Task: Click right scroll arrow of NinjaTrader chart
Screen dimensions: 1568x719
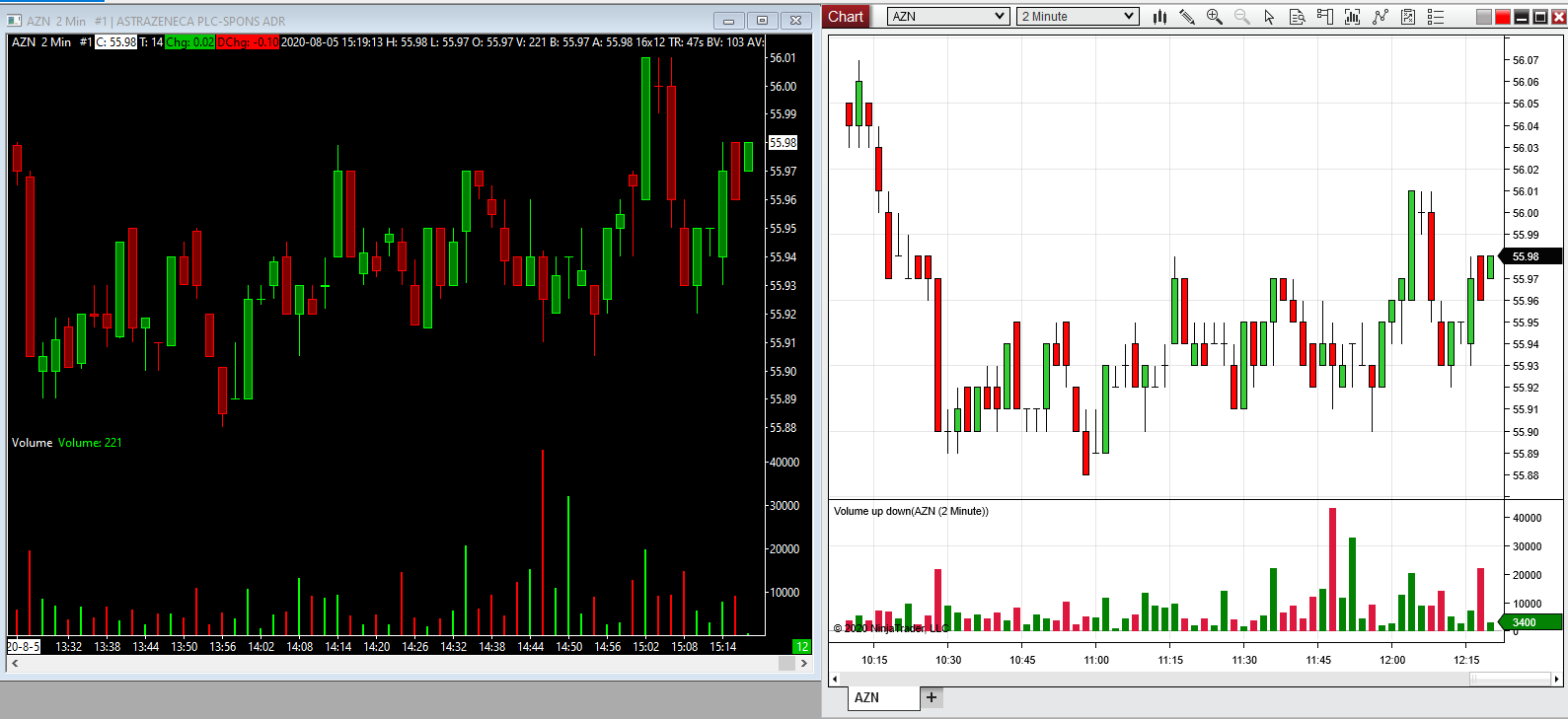Action: pos(1557,679)
